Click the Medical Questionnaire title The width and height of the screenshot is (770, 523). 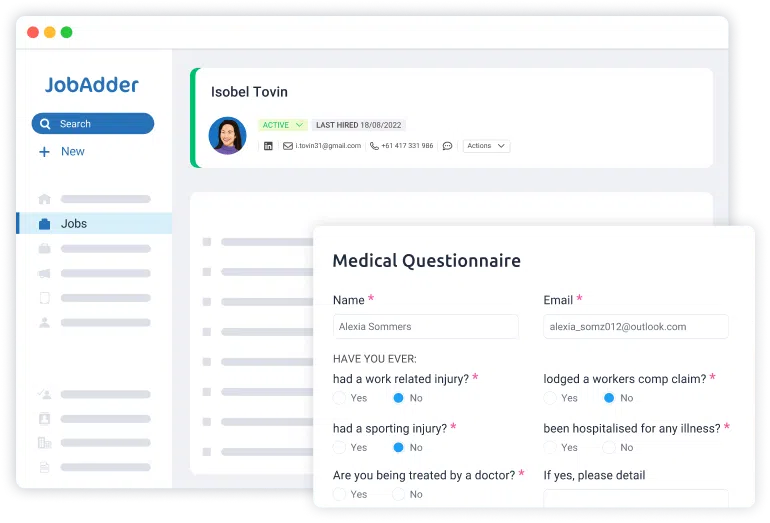426,261
